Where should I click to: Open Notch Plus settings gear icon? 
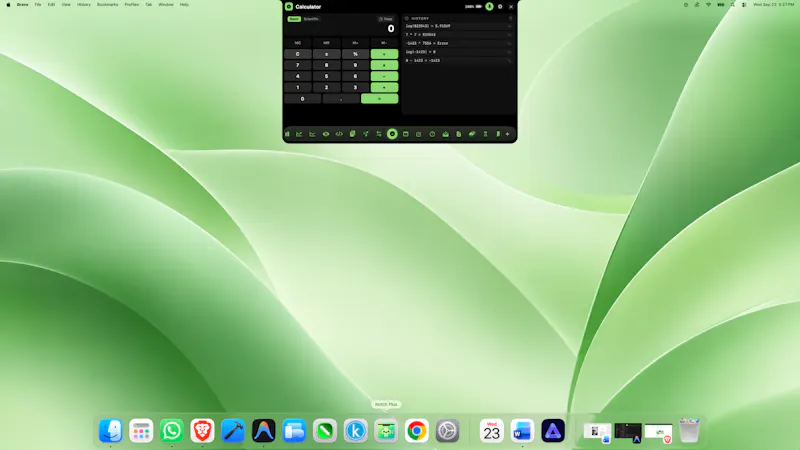pyautogui.click(x=500, y=7)
